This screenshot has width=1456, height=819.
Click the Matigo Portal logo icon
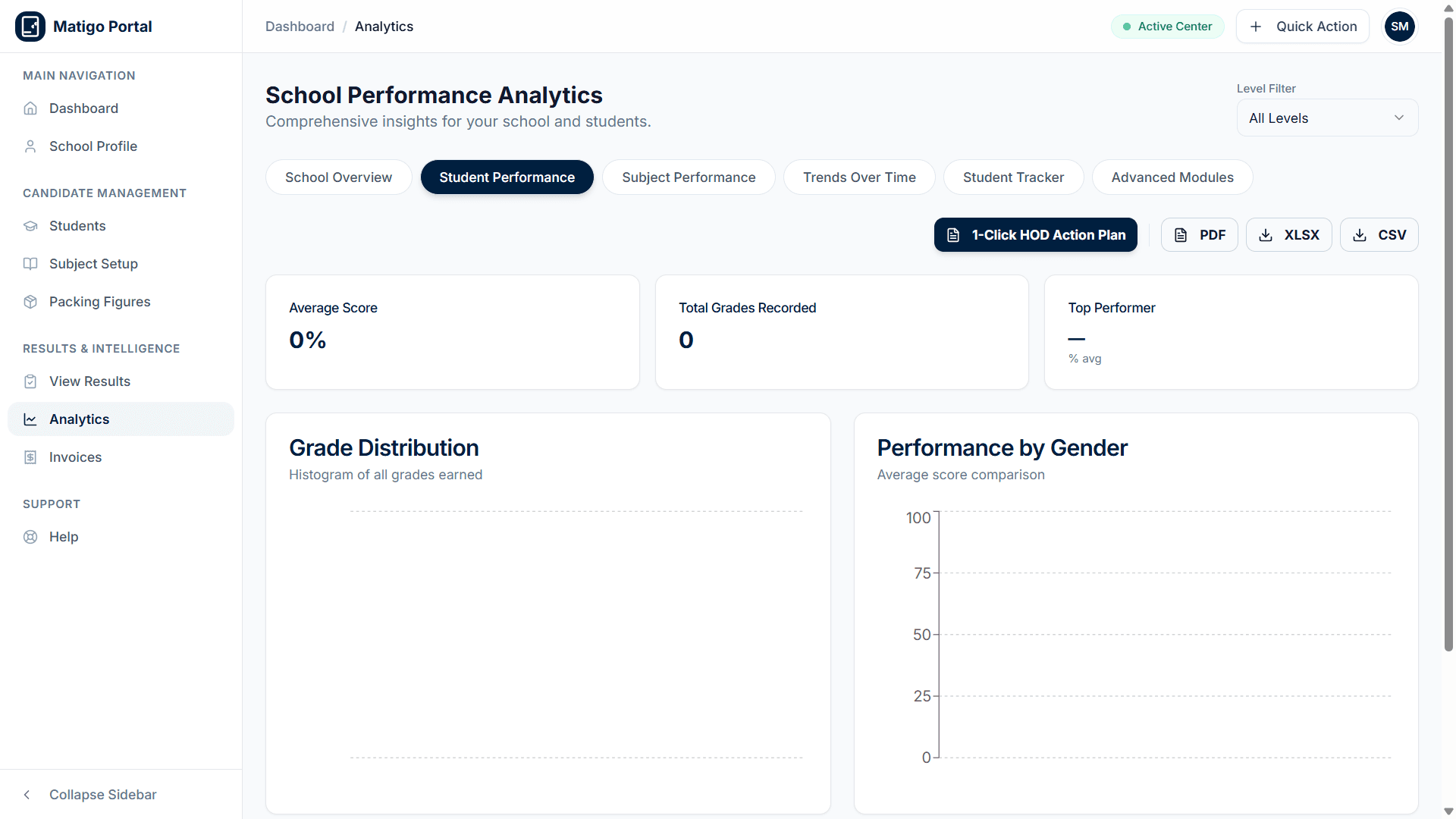click(x=30, y=27)
